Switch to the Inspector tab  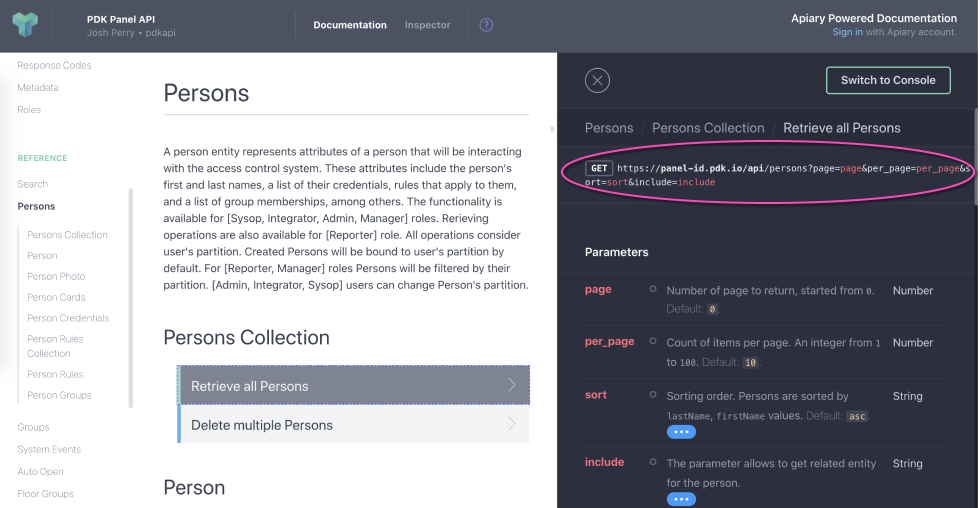pos(427,25)
